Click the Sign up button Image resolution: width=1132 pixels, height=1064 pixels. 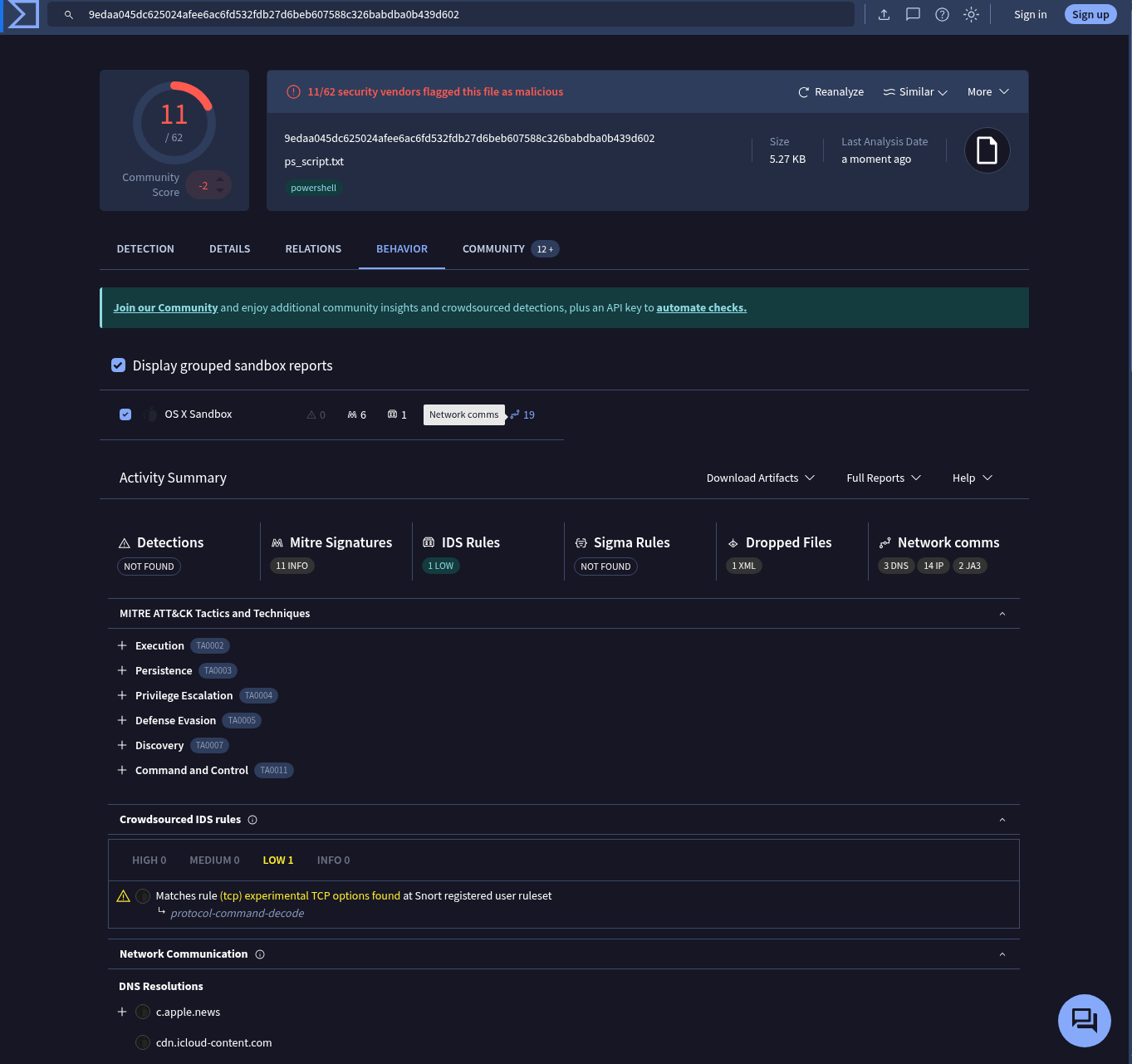tap(1090, 14)
